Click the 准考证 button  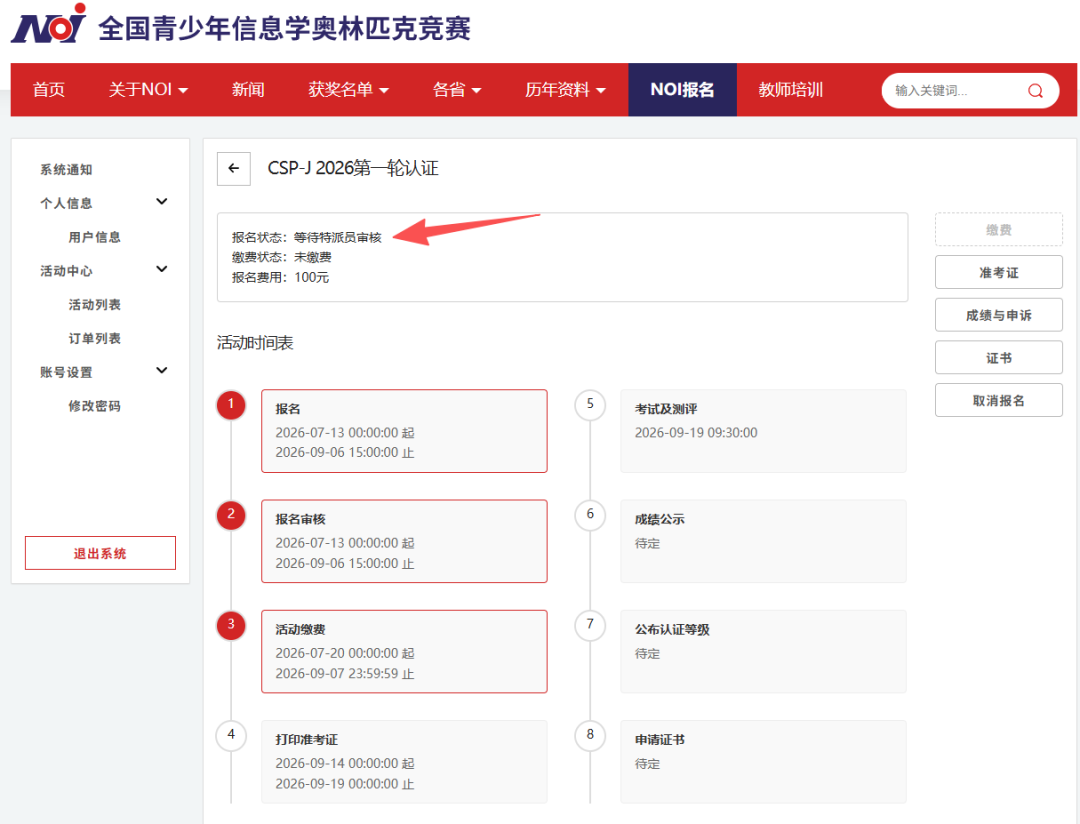tap(999, 273)
